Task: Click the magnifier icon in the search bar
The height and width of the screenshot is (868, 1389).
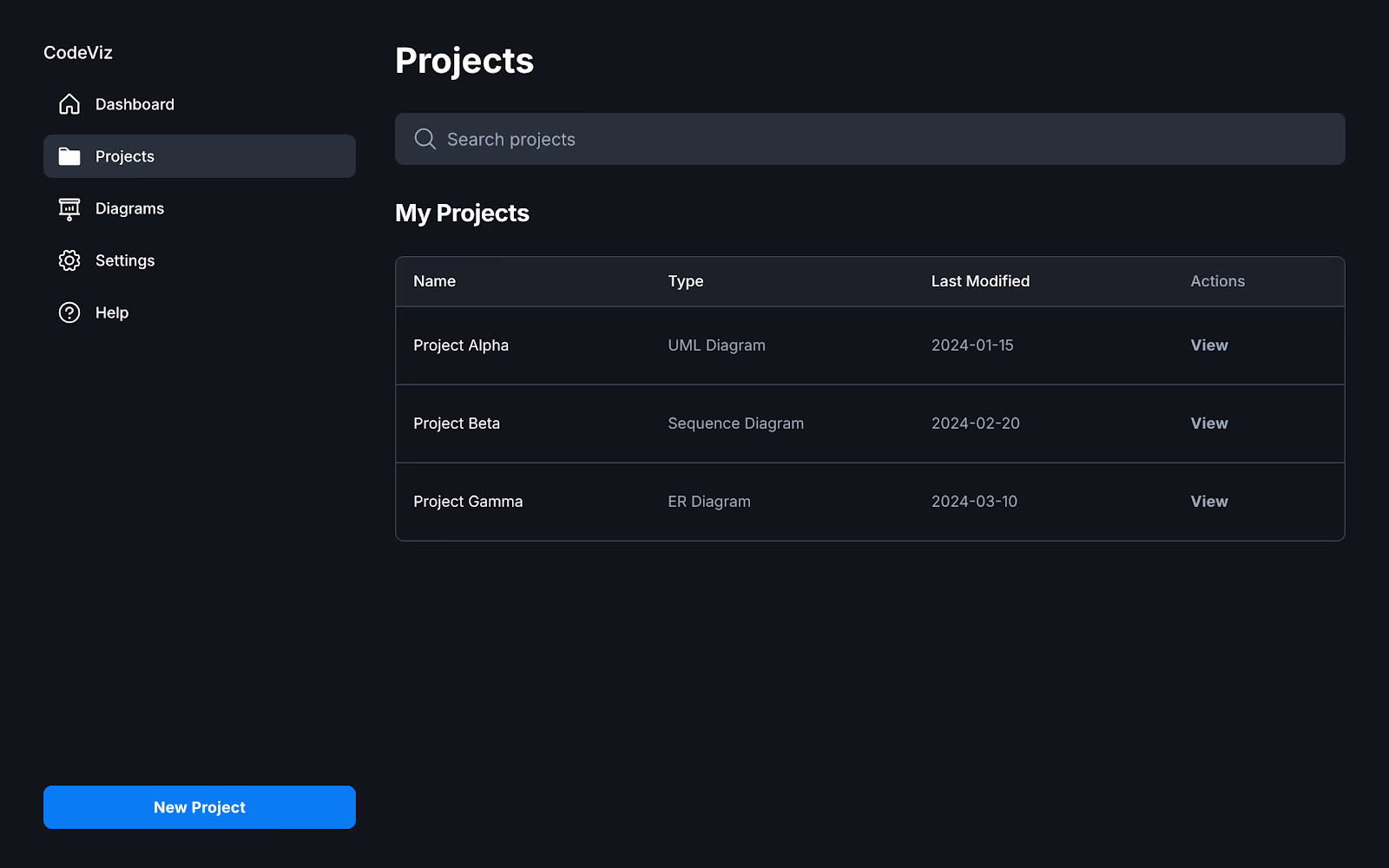Action: [x=425, y=139]
